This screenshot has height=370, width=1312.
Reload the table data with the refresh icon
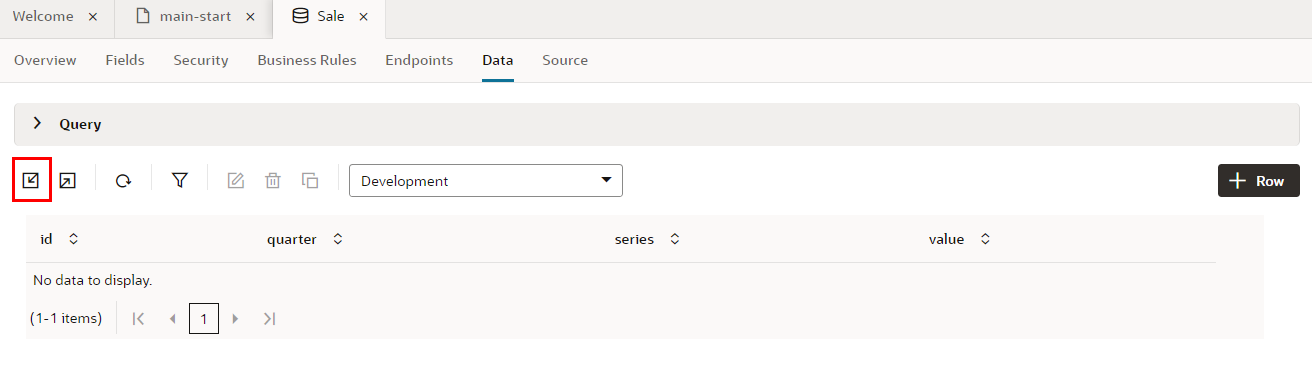[123, 181]
